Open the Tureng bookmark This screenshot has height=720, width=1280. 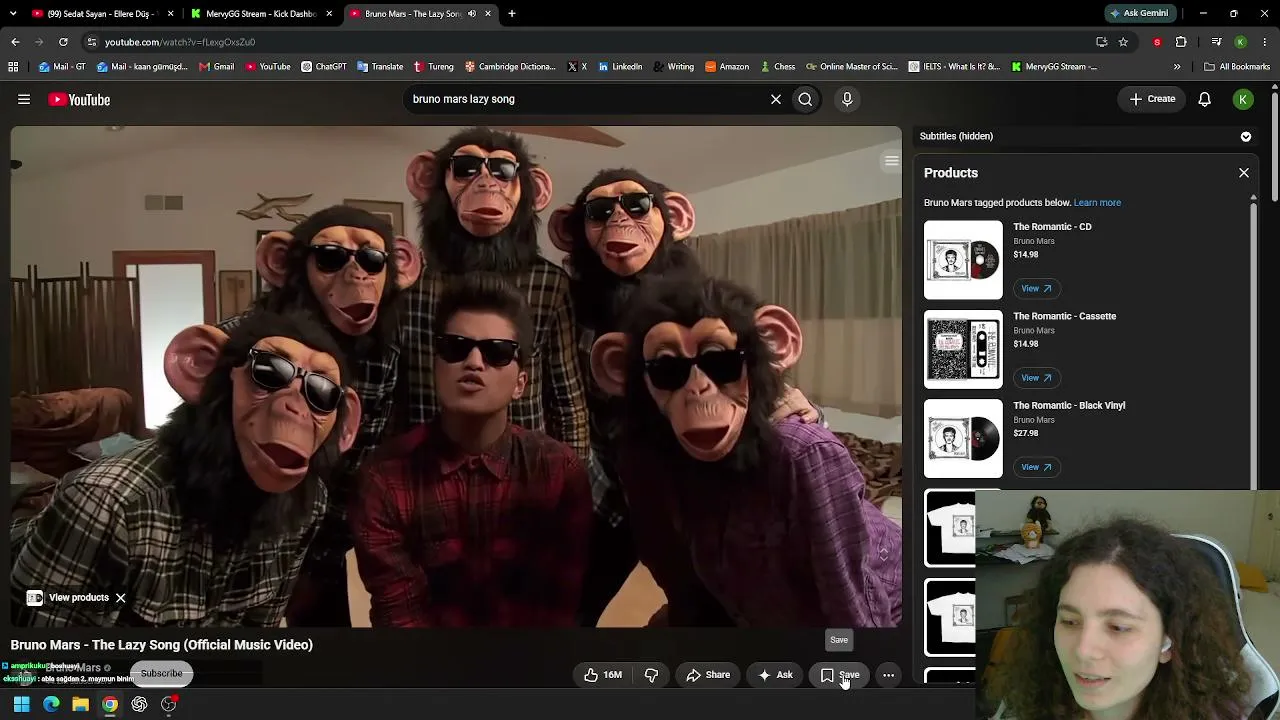(x=432, y=67)
